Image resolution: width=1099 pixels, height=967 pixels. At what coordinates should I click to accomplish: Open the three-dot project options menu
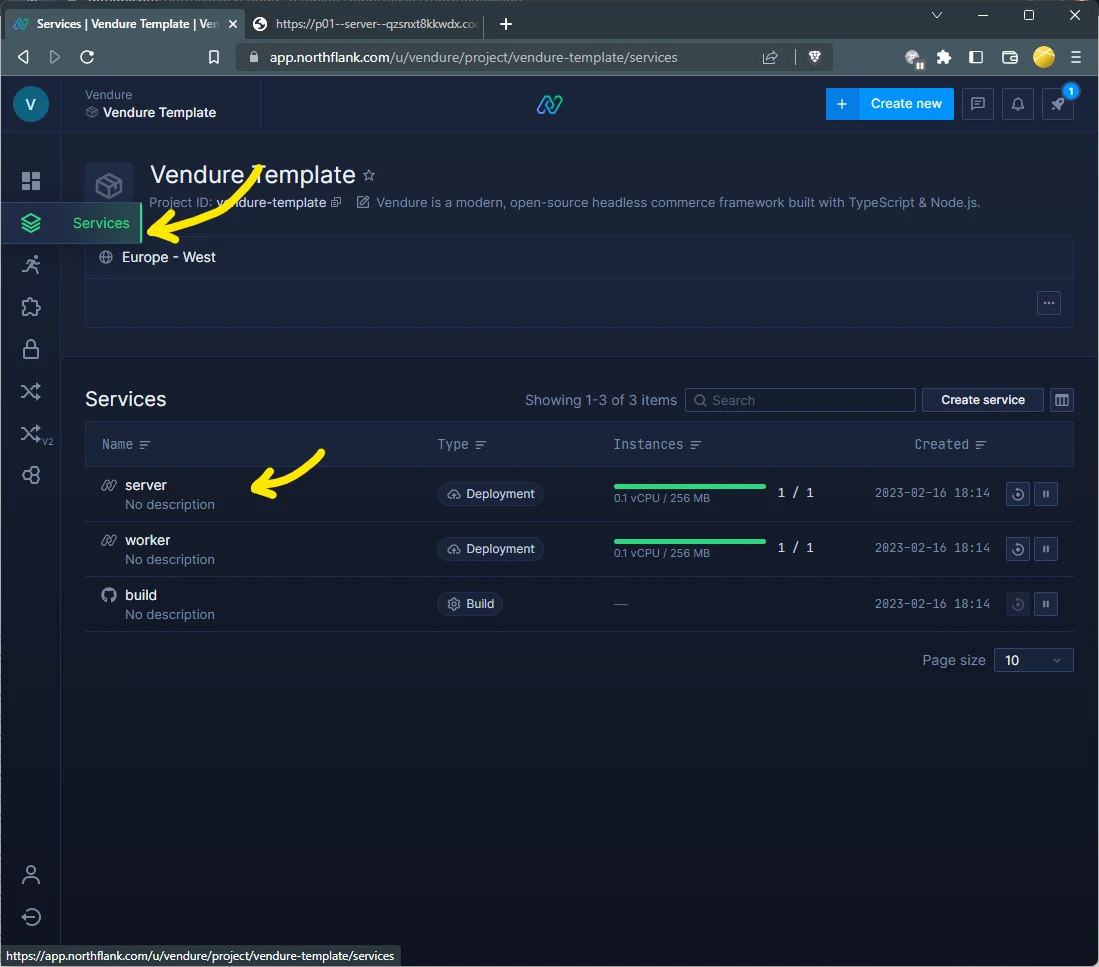[x=1048, y=303]
